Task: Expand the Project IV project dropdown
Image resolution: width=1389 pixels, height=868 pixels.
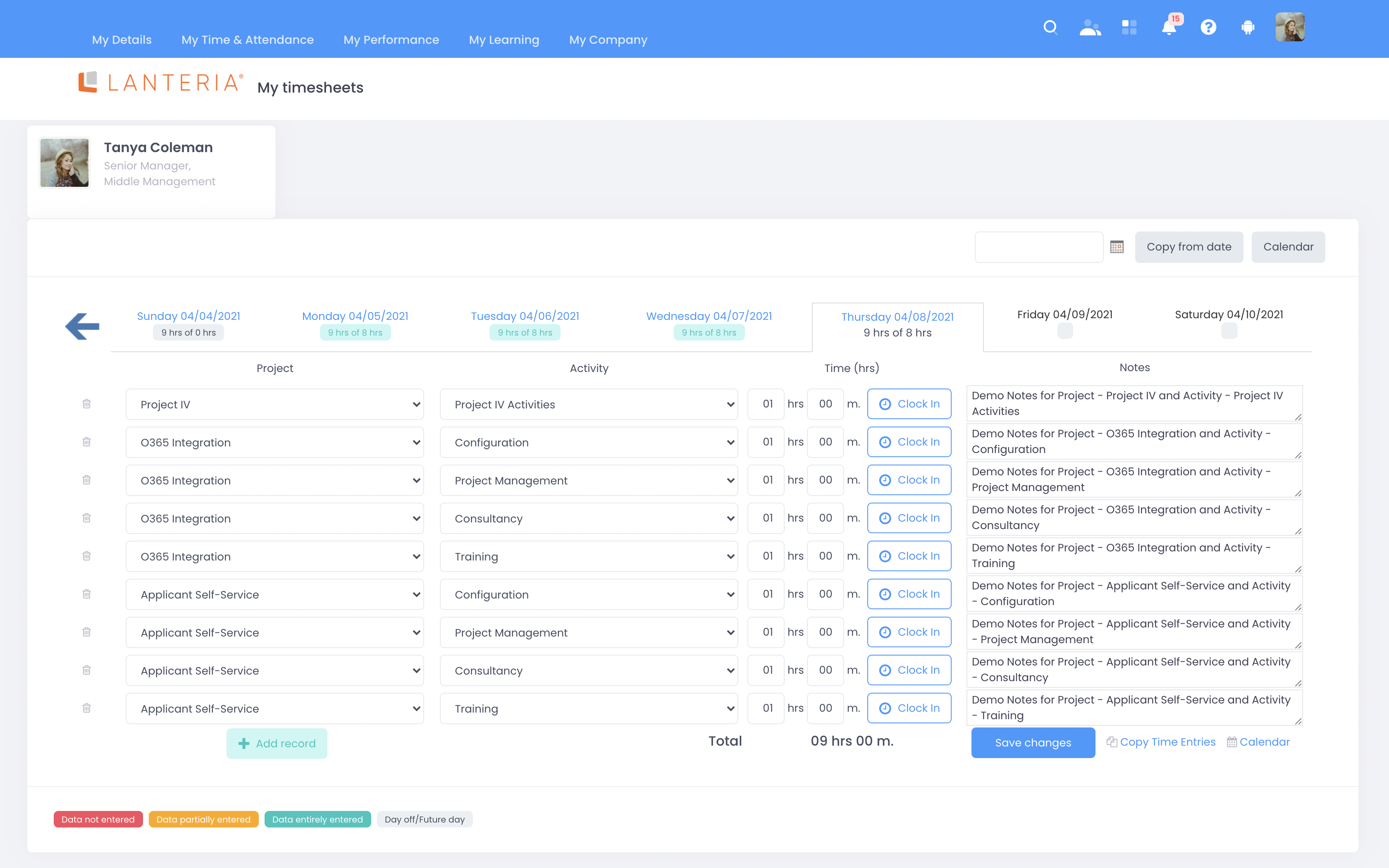Action: (274, 404)
